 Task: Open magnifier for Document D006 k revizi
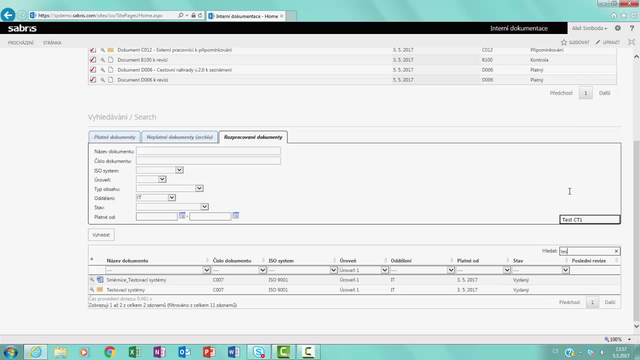pos(102,80)
